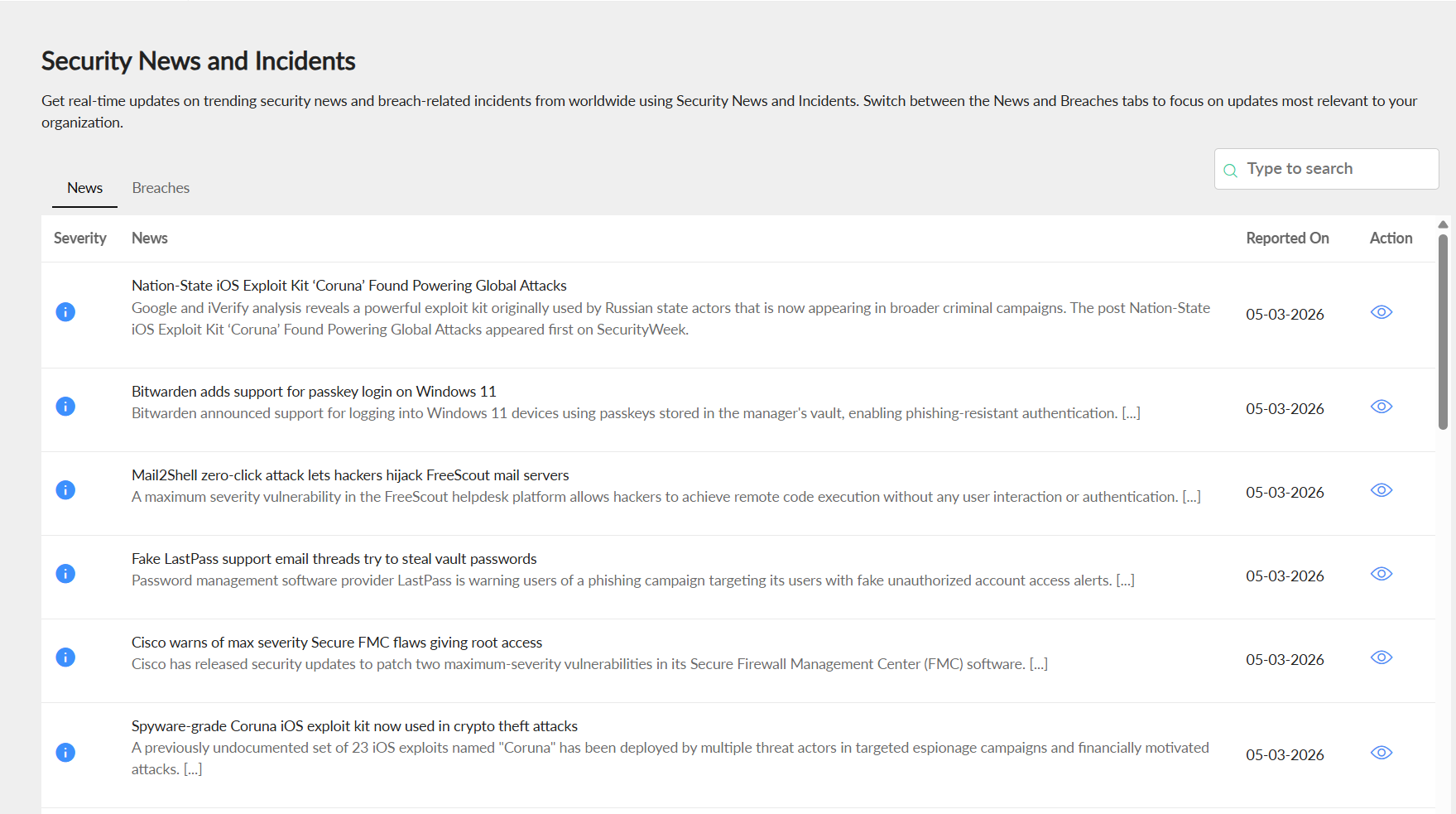Click severity info icon for Bitwarden passkey news
The width and height of the screenshot is (1456, 814).
click(65, 407)
